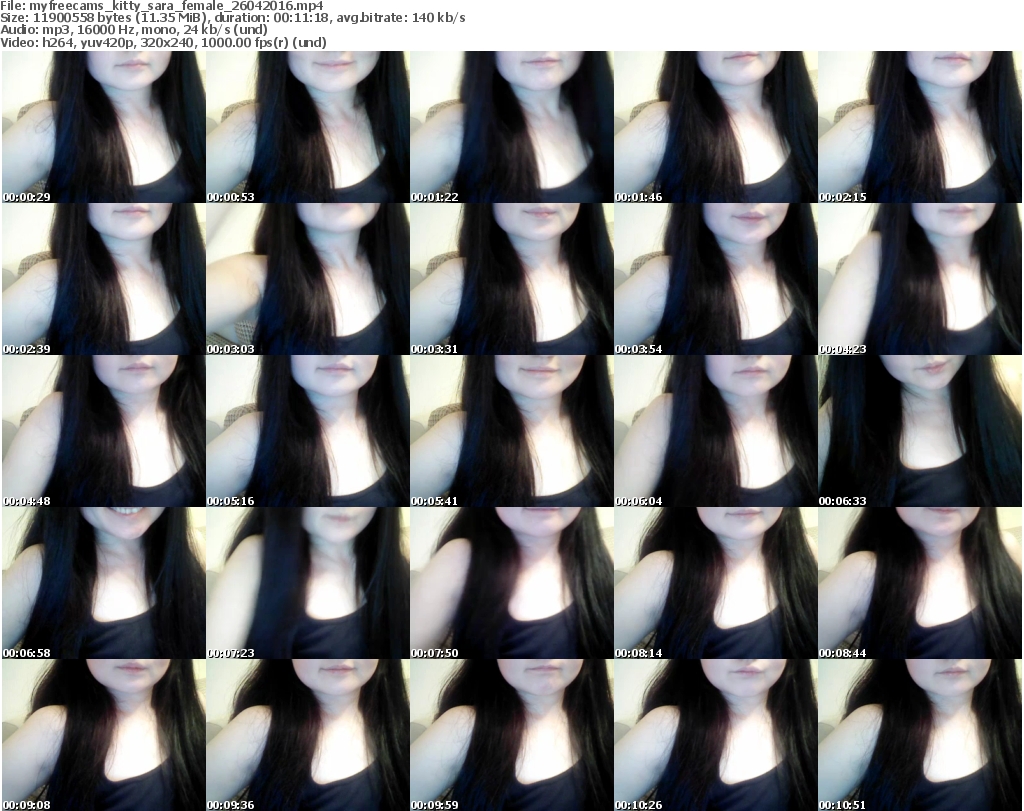The image size is (1024, 811).
Task: Click the Size and duration line
Action: 232,18
